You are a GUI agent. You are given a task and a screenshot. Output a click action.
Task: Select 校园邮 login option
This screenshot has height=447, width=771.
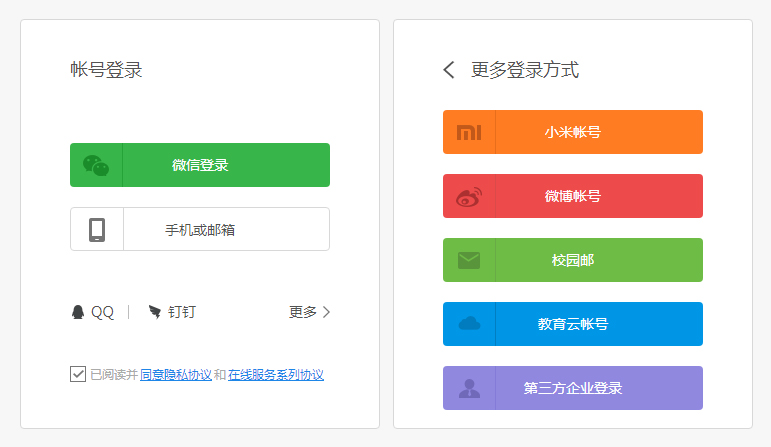click(573, 260)
